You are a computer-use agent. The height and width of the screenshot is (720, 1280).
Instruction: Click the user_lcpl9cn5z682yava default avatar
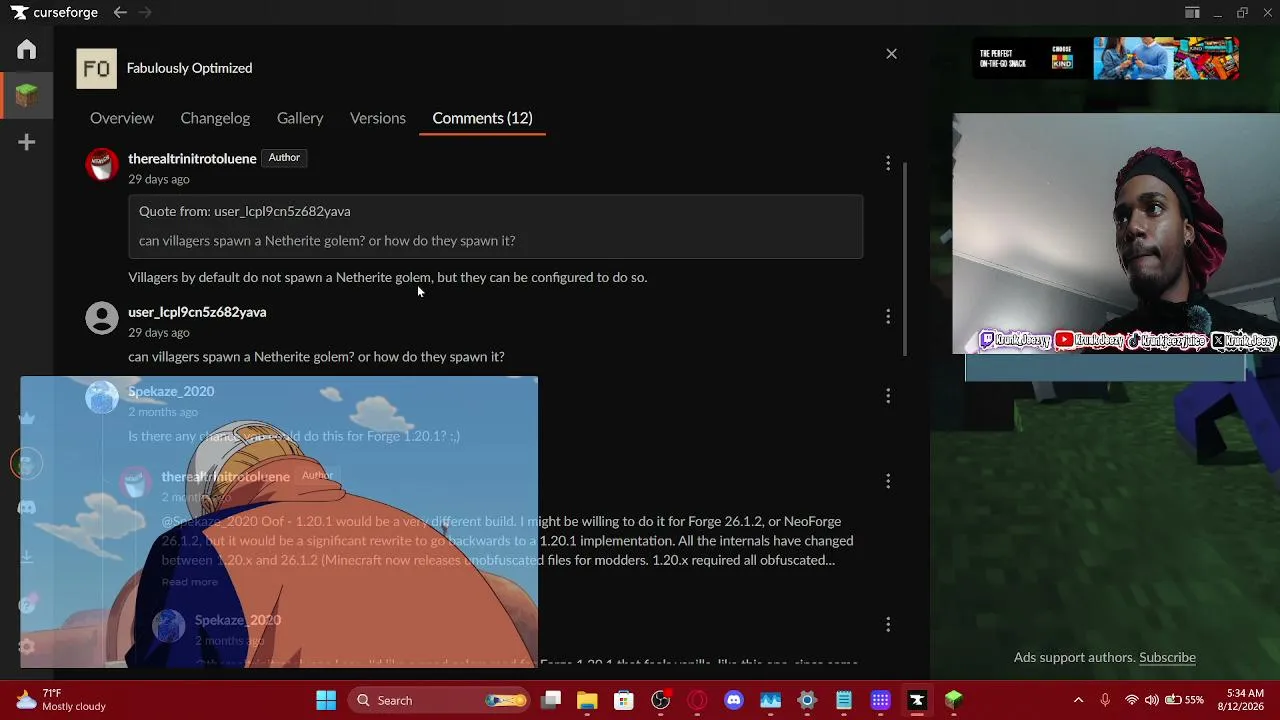(x=102, y=318)
